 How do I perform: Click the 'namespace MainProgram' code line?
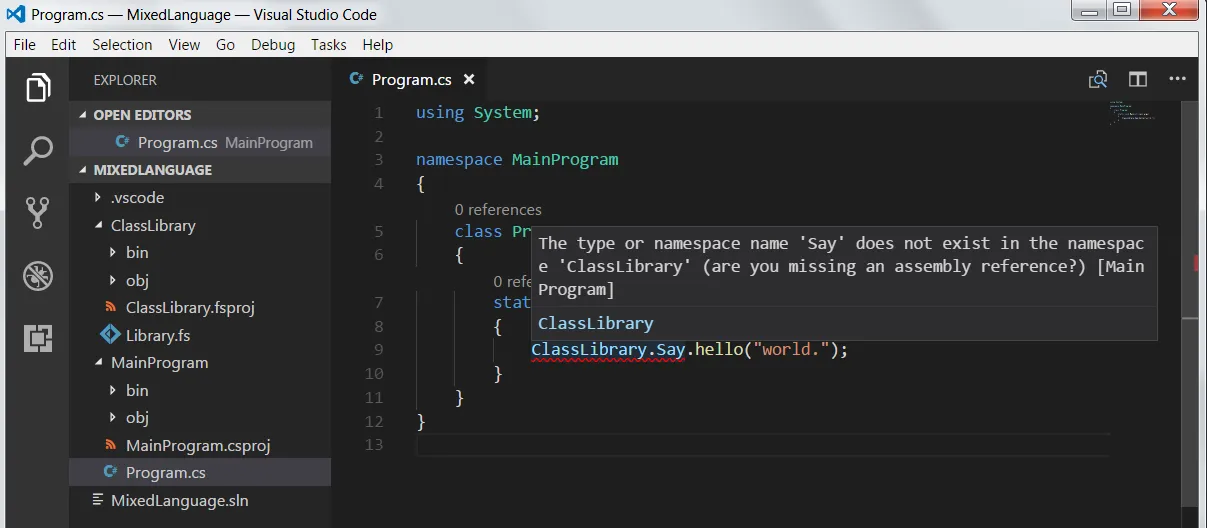(x=517, y=160)
